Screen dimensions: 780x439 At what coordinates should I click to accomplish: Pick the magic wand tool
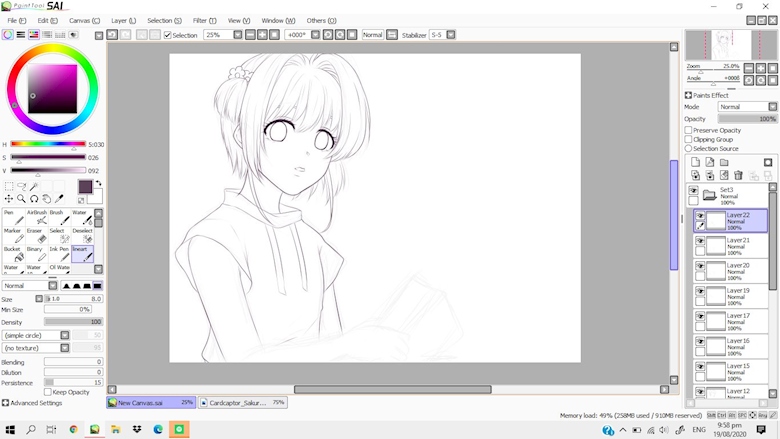pyautogui.click(x=34, y=186)
